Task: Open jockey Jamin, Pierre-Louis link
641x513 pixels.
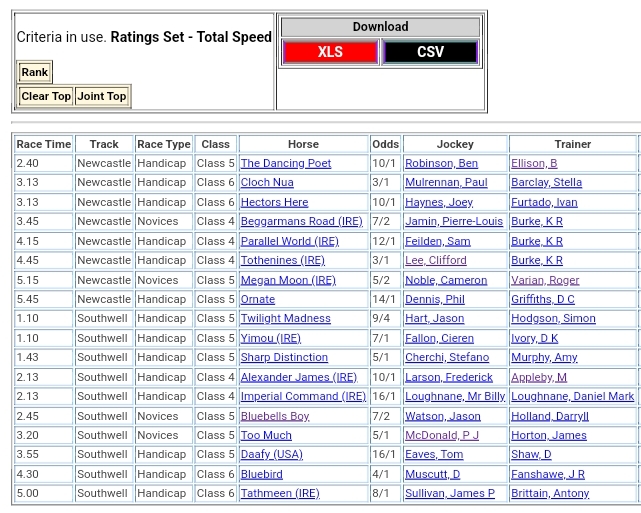Action: tap(453, 222)
